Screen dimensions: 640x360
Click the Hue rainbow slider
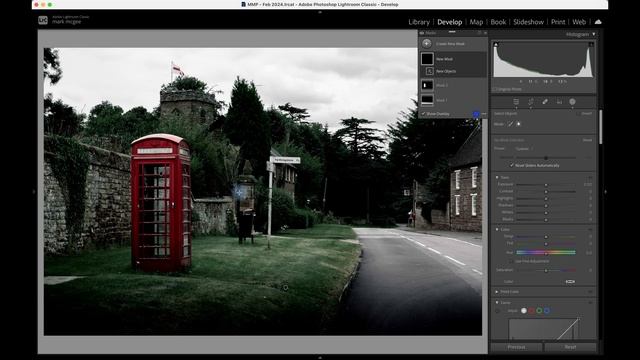[x=546, y=253]
